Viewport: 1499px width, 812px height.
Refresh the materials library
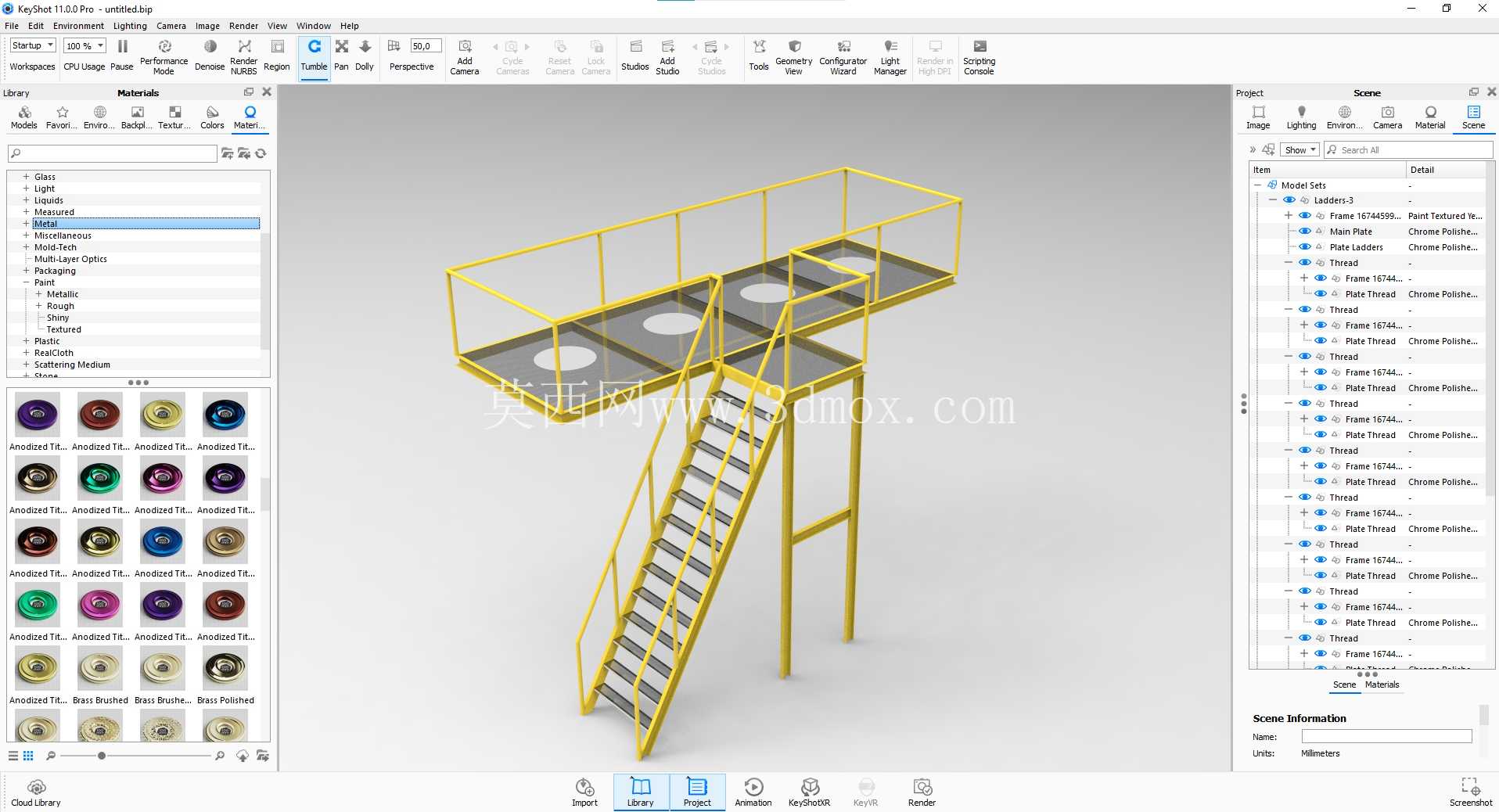point(261,153)
